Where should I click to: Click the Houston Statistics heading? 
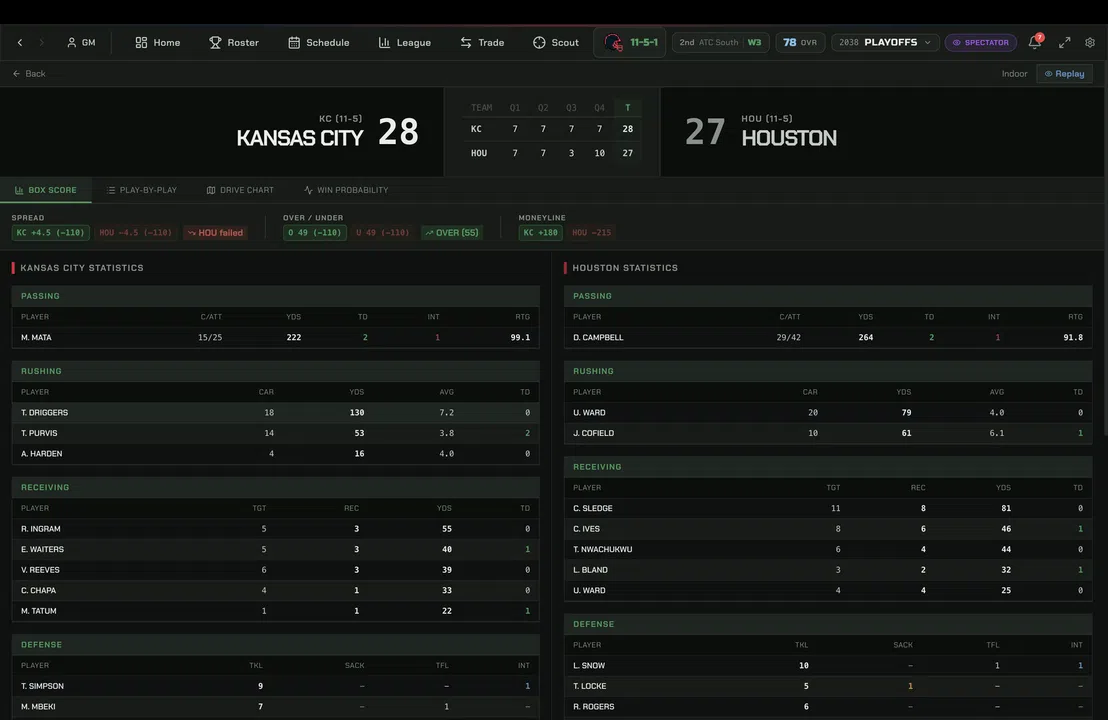tap(625, 268)
